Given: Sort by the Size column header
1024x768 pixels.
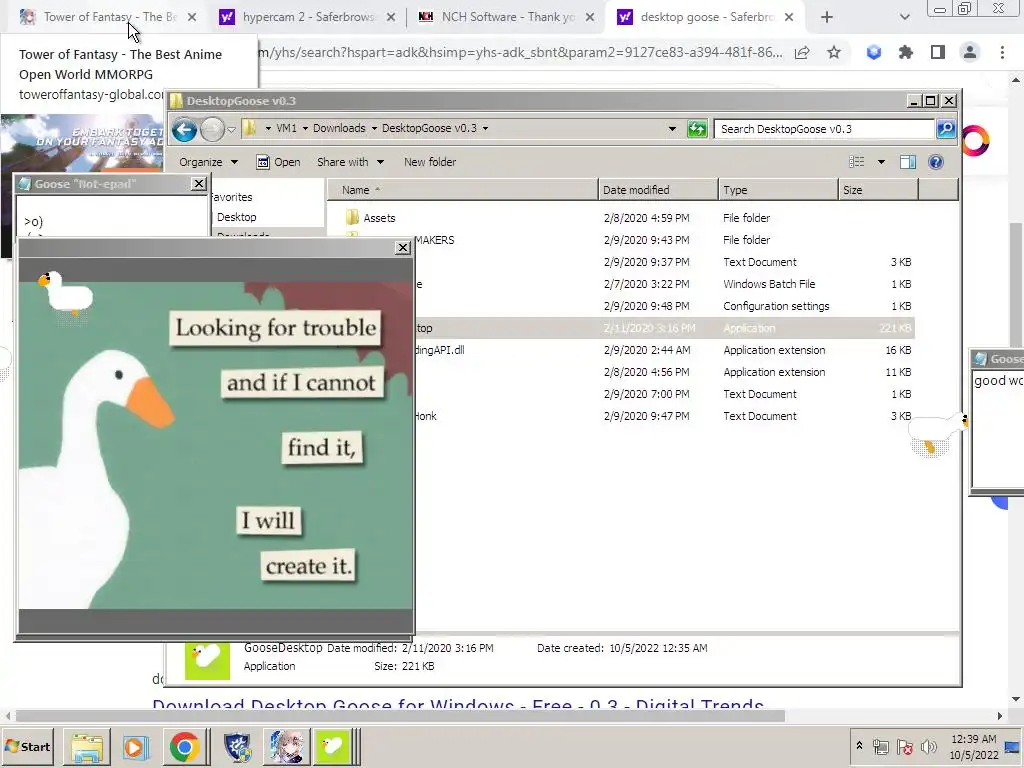Looking at the screenshot, I should (x=878, y=190).
